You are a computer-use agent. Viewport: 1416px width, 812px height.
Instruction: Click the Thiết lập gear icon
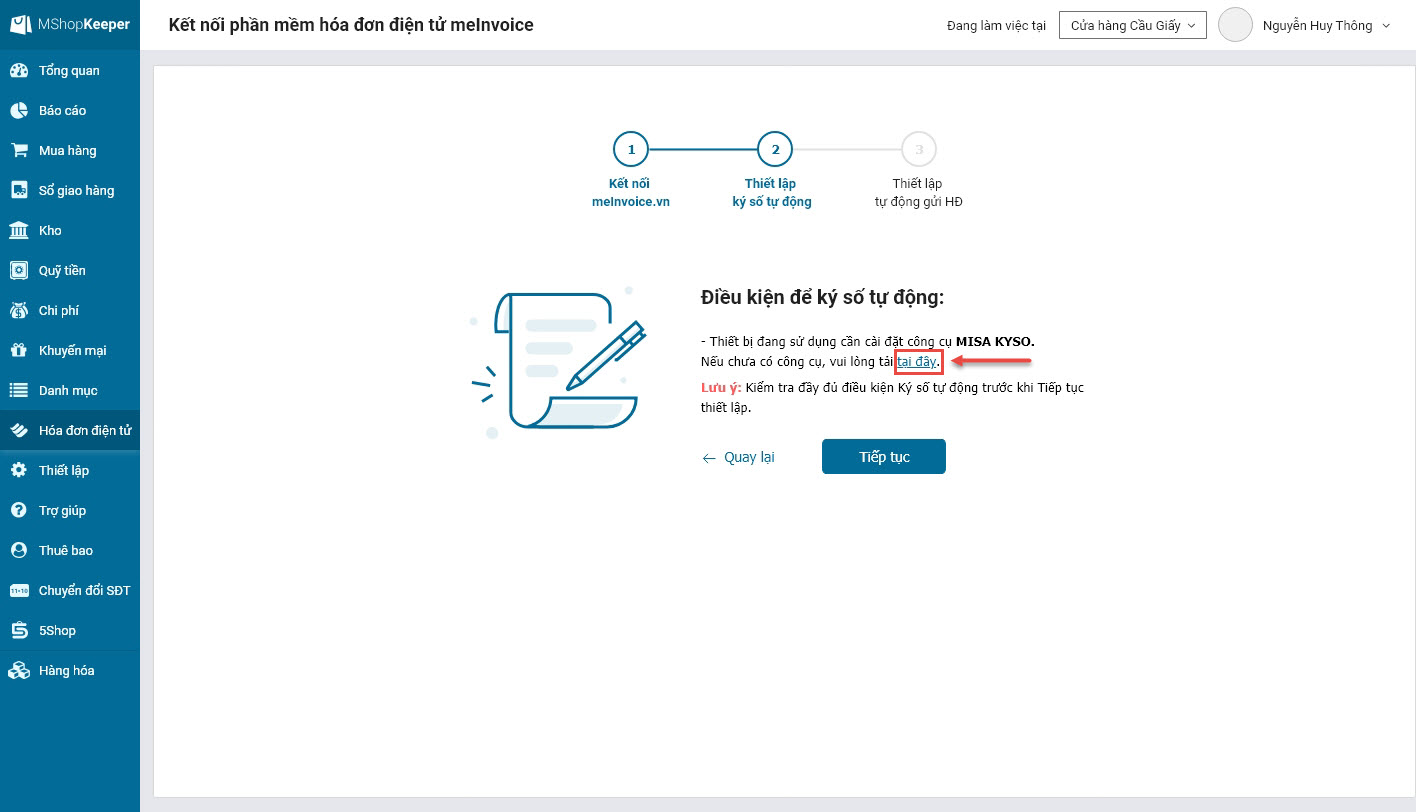[19, 471]
